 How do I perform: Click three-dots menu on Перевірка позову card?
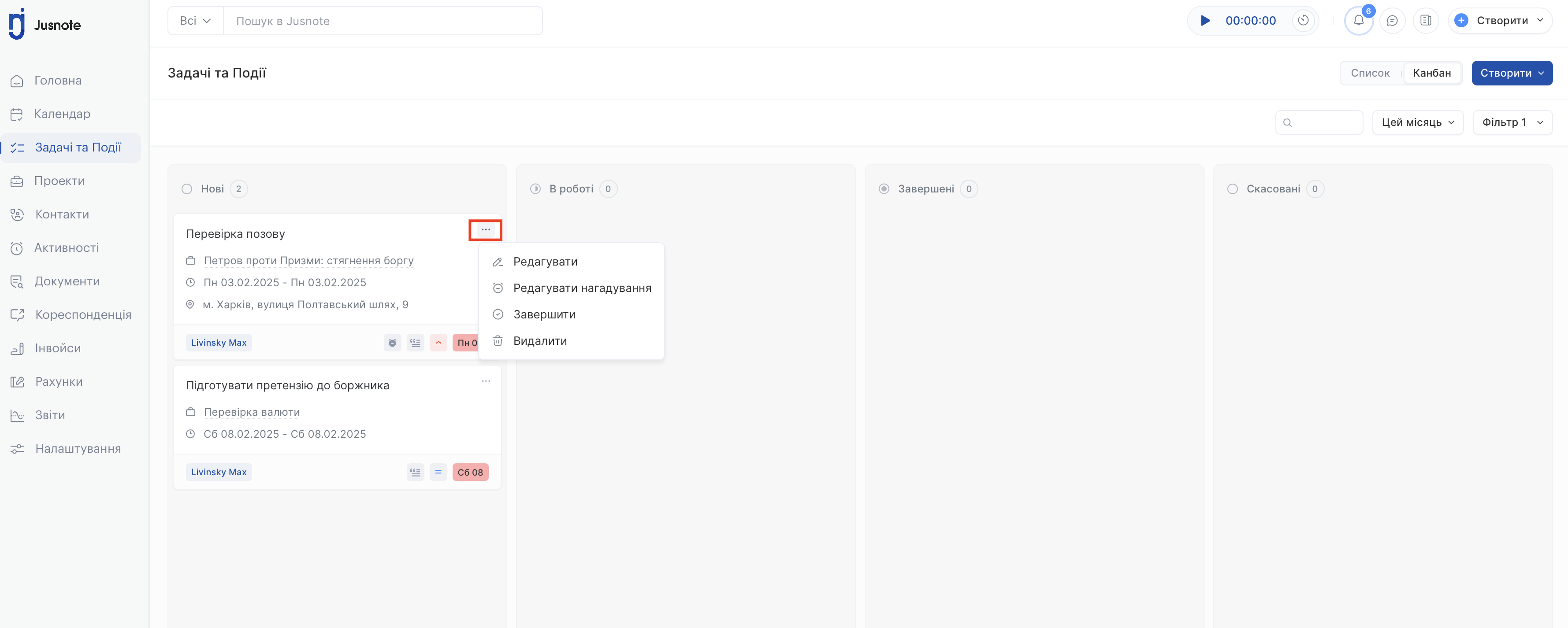pyautogui.click(x=486, y=229)
